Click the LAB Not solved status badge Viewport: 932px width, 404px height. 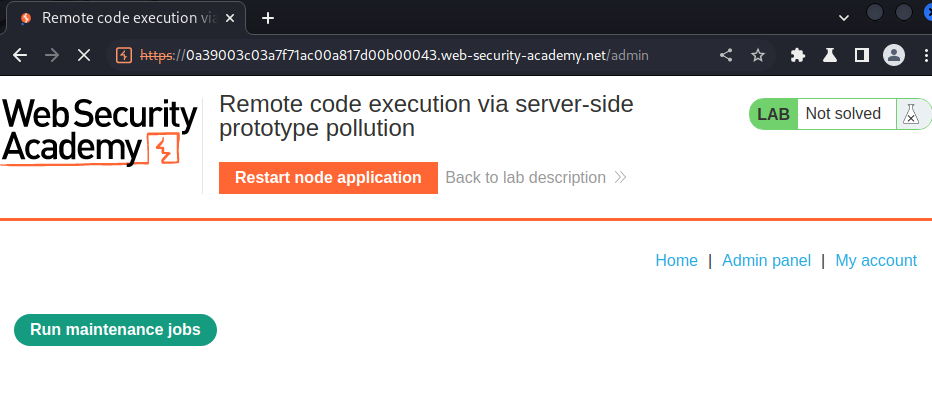click(840, 113)
